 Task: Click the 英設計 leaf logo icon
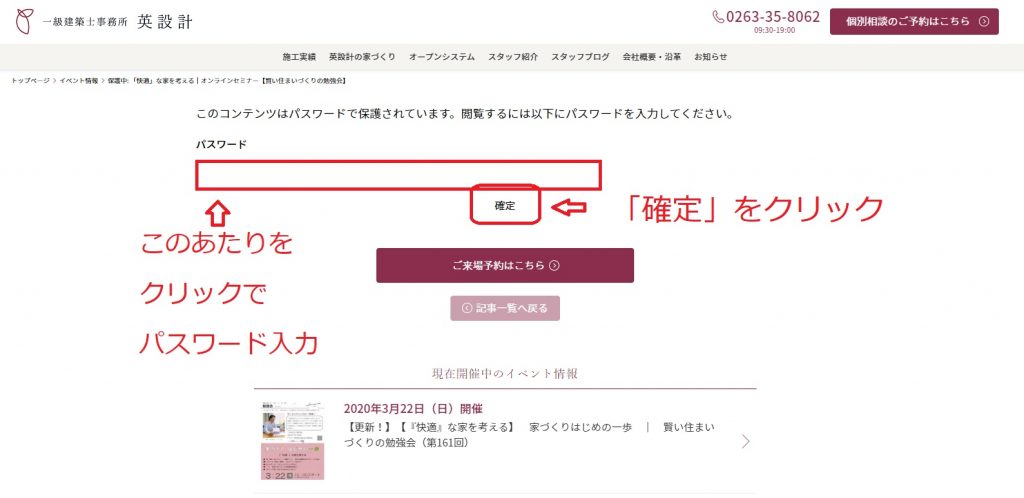pos(24,22)
